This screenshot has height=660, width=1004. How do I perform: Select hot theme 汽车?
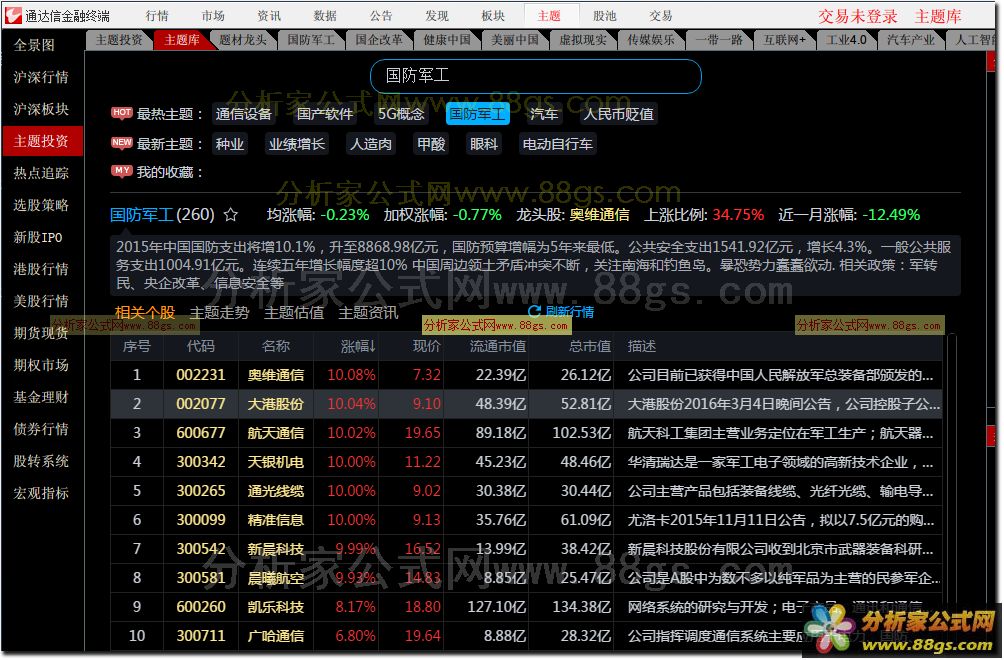click(x=544, y=114)
